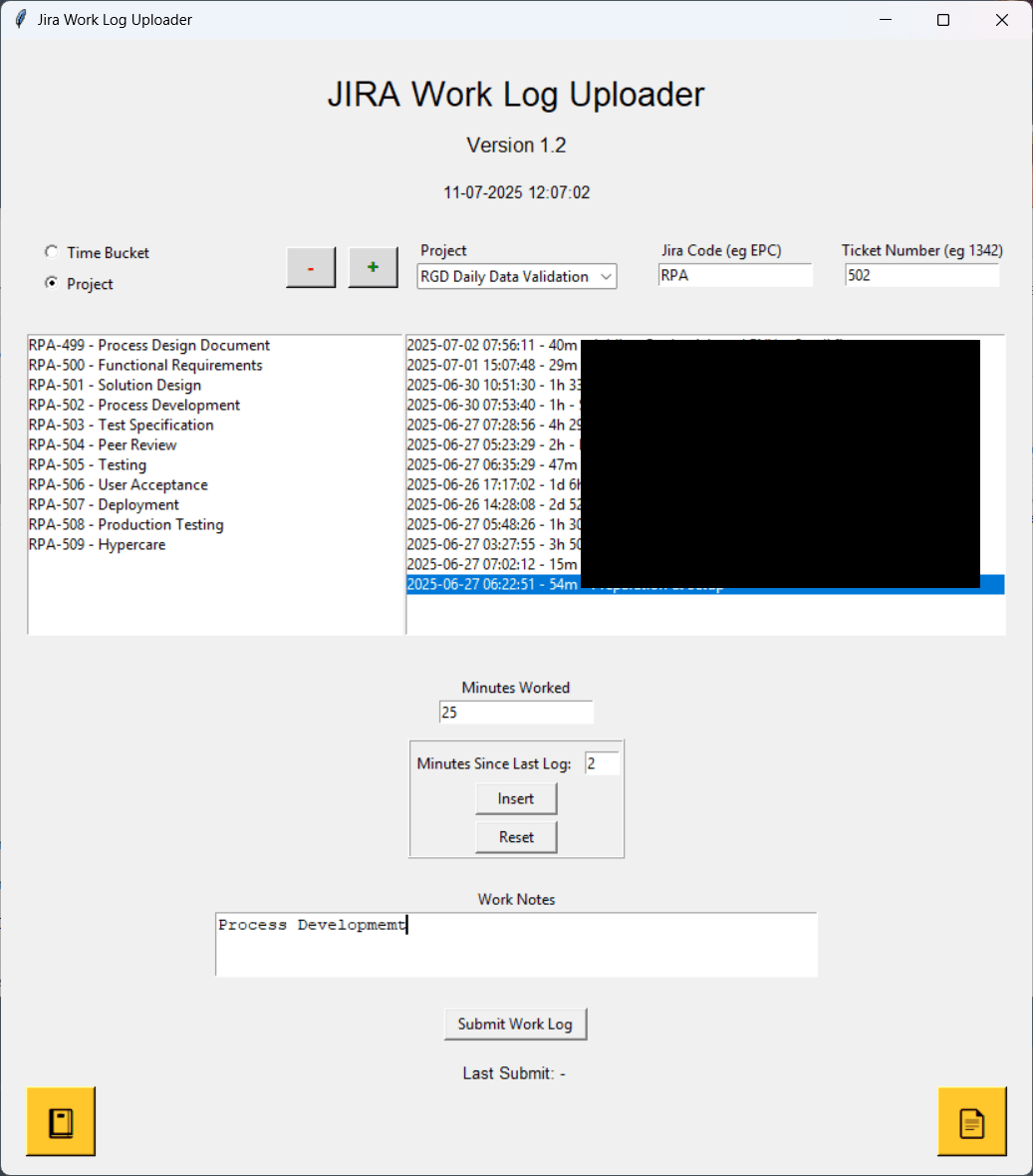Select RPA-499 - Process Design Document entry
Screen dimensions: 1033x1176
(x=149, y=345)
